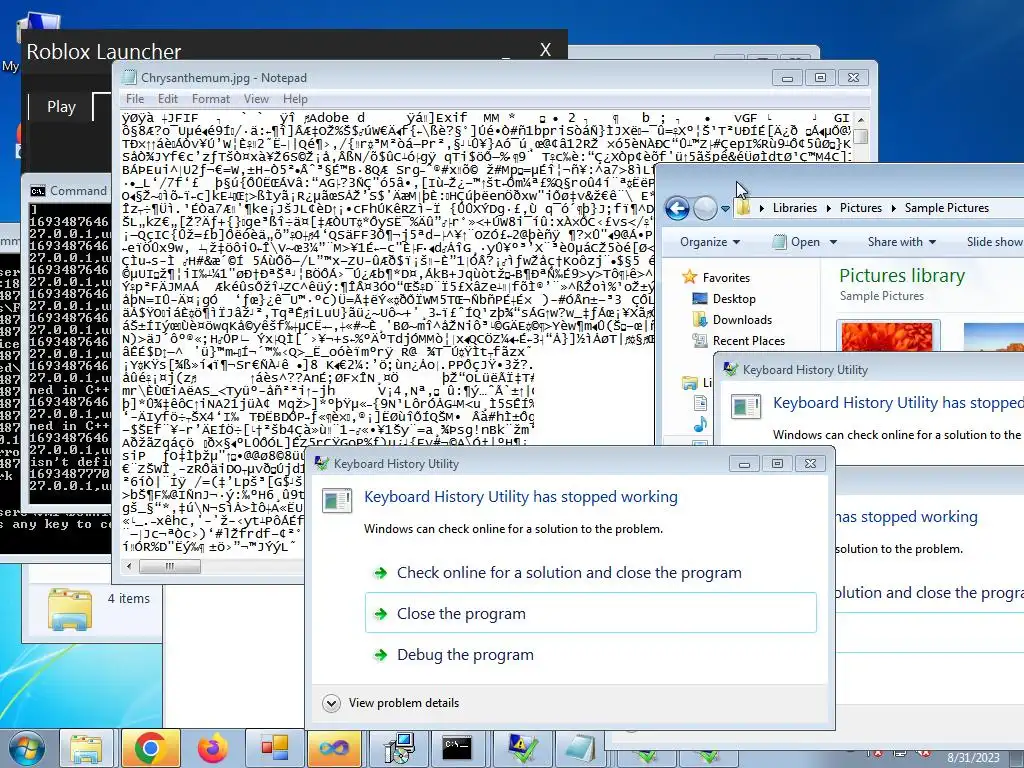1024x768 pixels.
Task: Open the Share with dropdown
Action: point(902,242)
